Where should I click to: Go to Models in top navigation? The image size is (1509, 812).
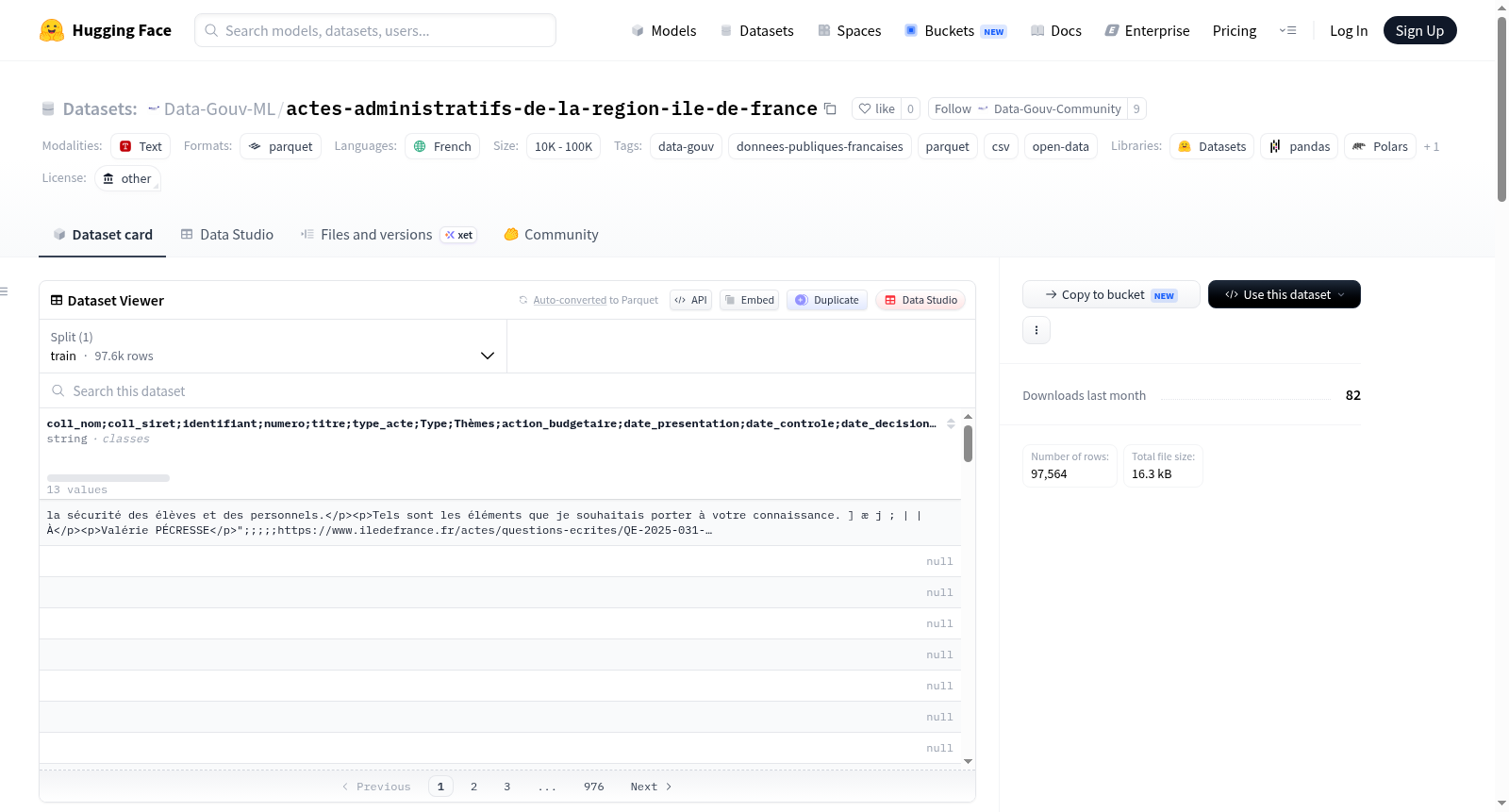click(664, 30)
